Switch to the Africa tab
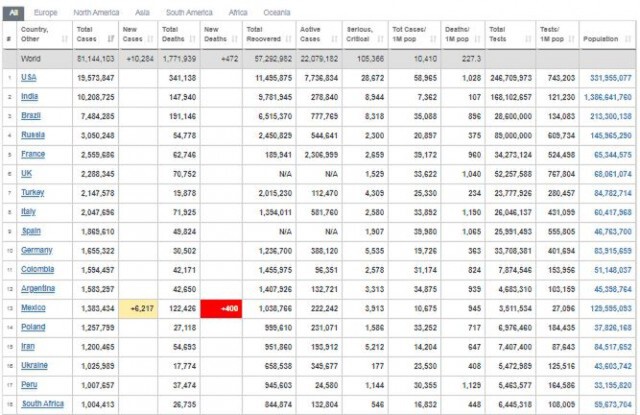This screenshot has height=415, width=640. point(238,13)
